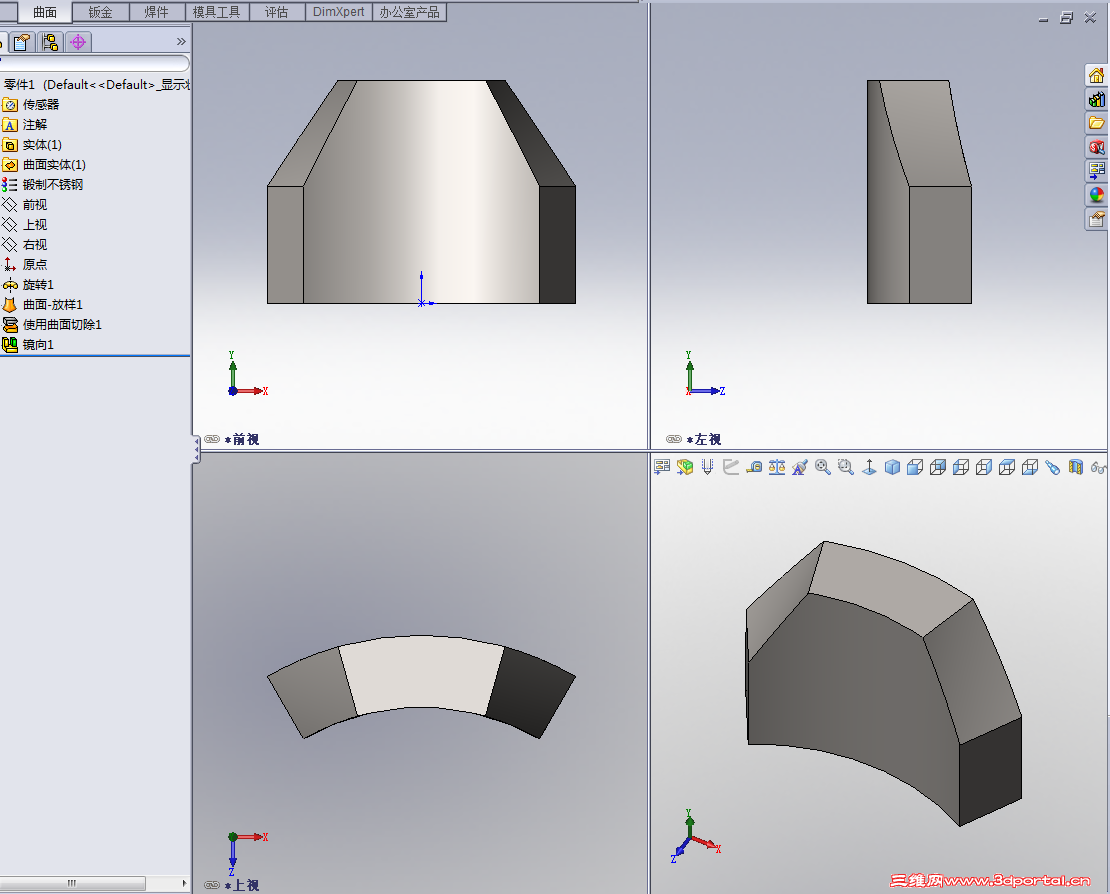Viewport: 1110px width, 894px height.
Task: Click the pencil with dashed outline icon
Action: point(707,467)
